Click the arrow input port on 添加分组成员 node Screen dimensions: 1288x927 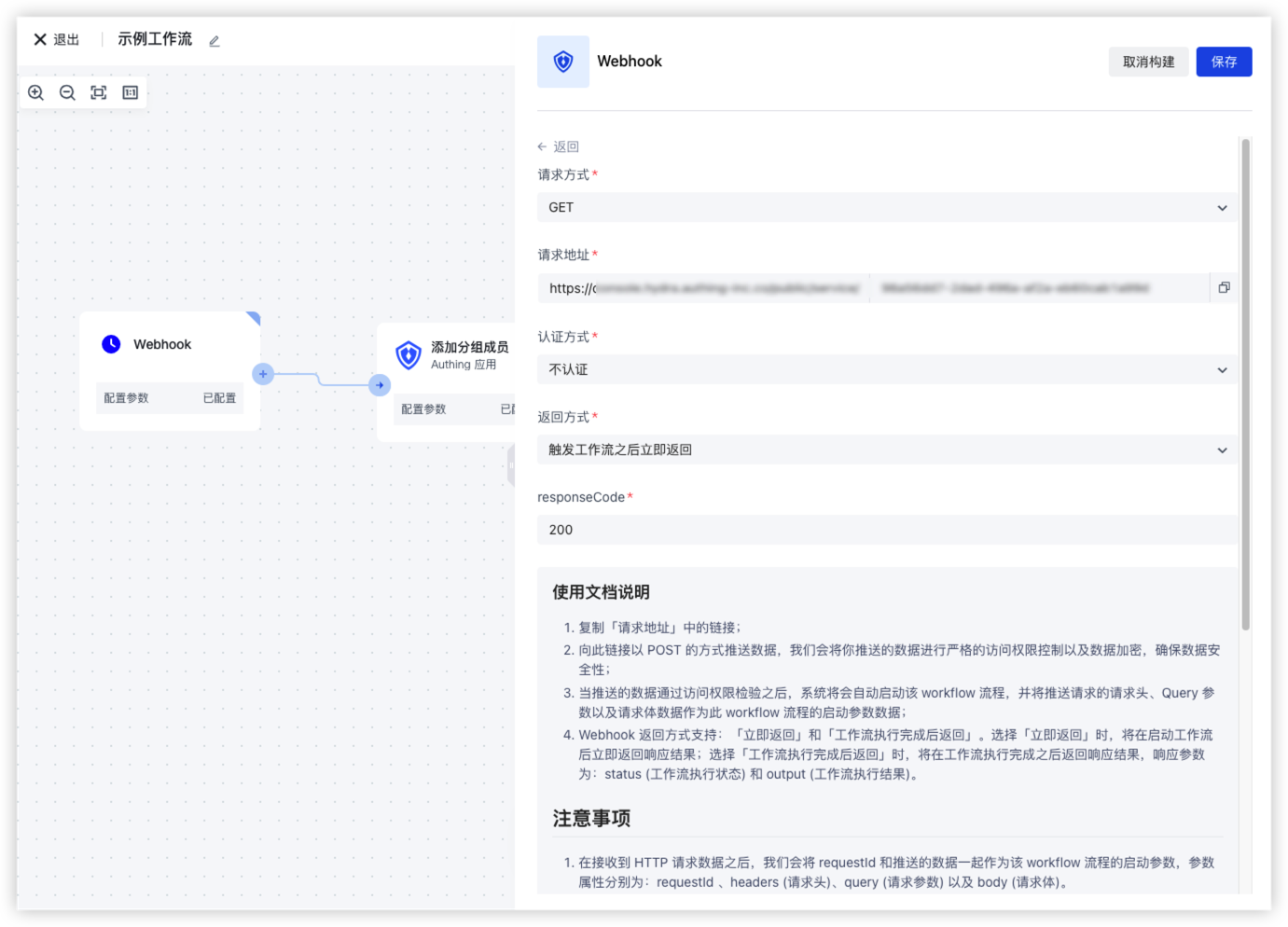(x=380, y=385)
